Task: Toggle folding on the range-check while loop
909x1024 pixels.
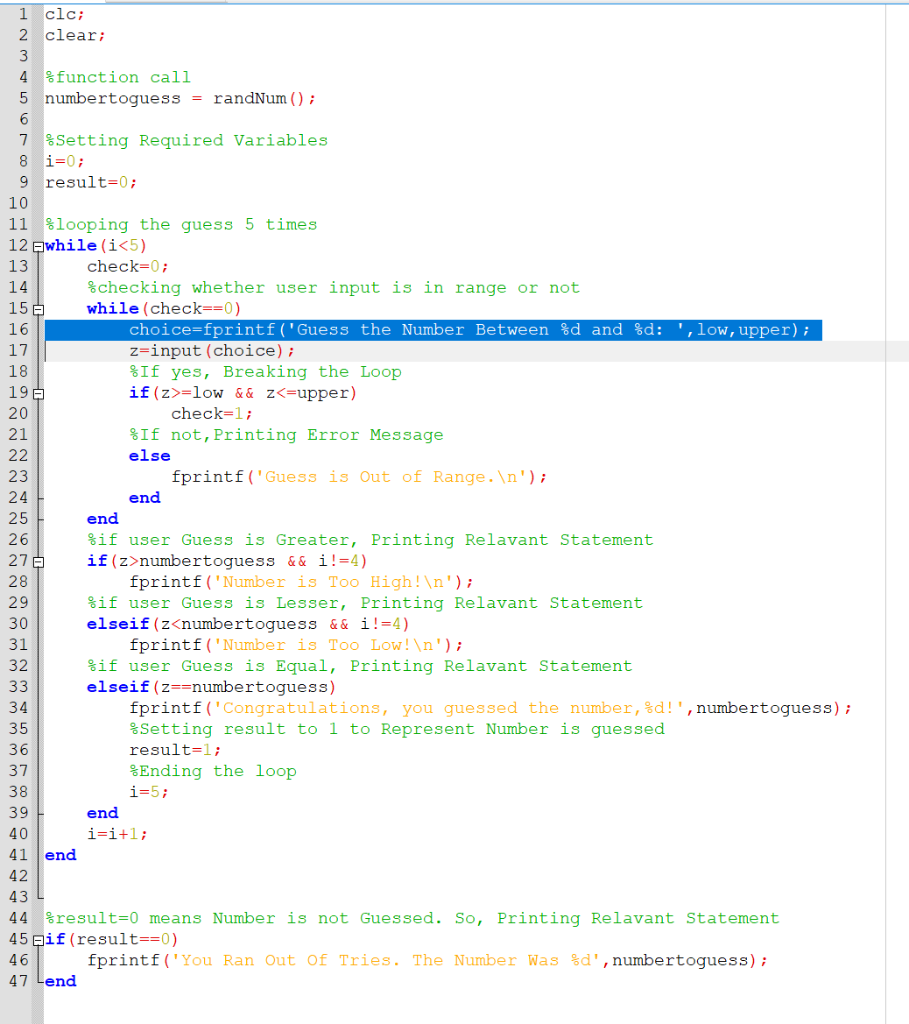Action: [x=36, y=308]
